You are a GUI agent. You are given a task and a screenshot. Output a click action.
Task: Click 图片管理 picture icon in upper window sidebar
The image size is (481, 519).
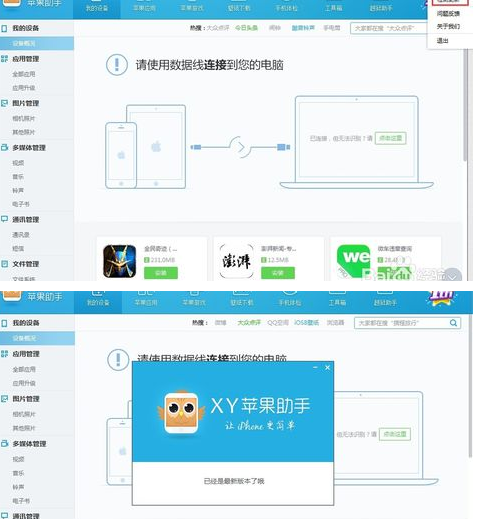click(4, 103)
